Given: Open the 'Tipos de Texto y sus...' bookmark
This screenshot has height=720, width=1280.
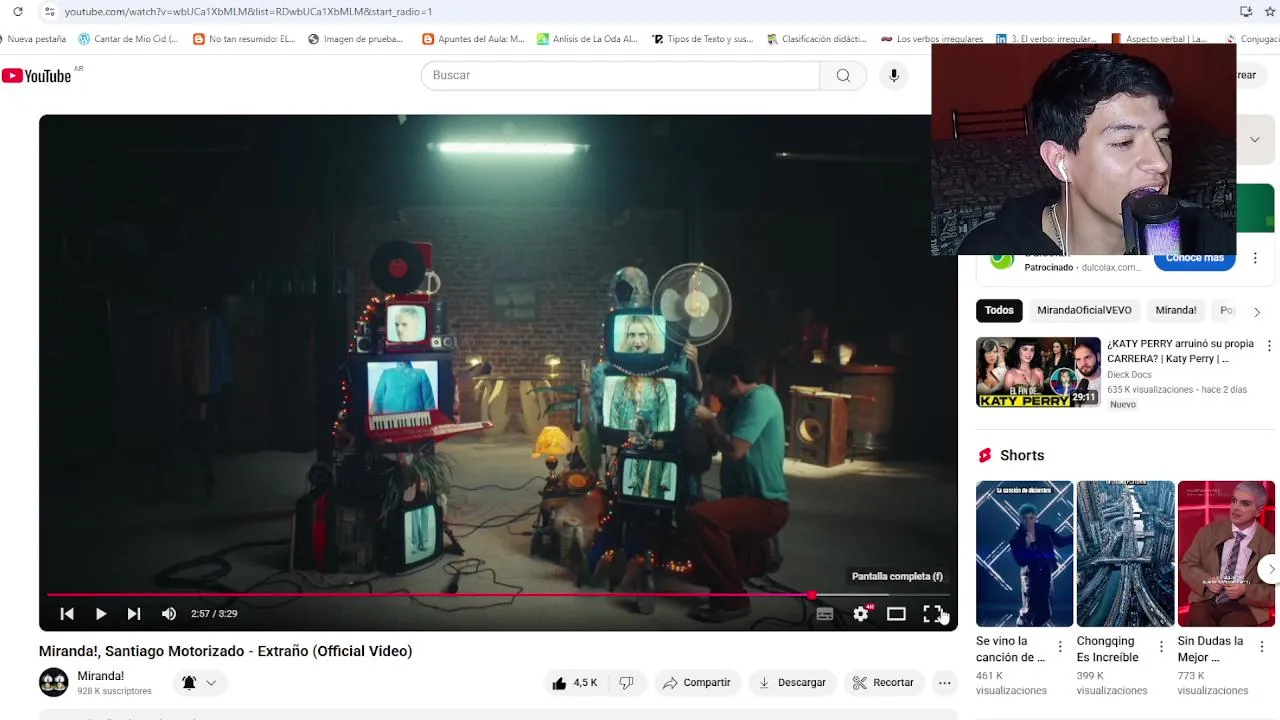Looking at the screenshot, I should tap(702, 39).
